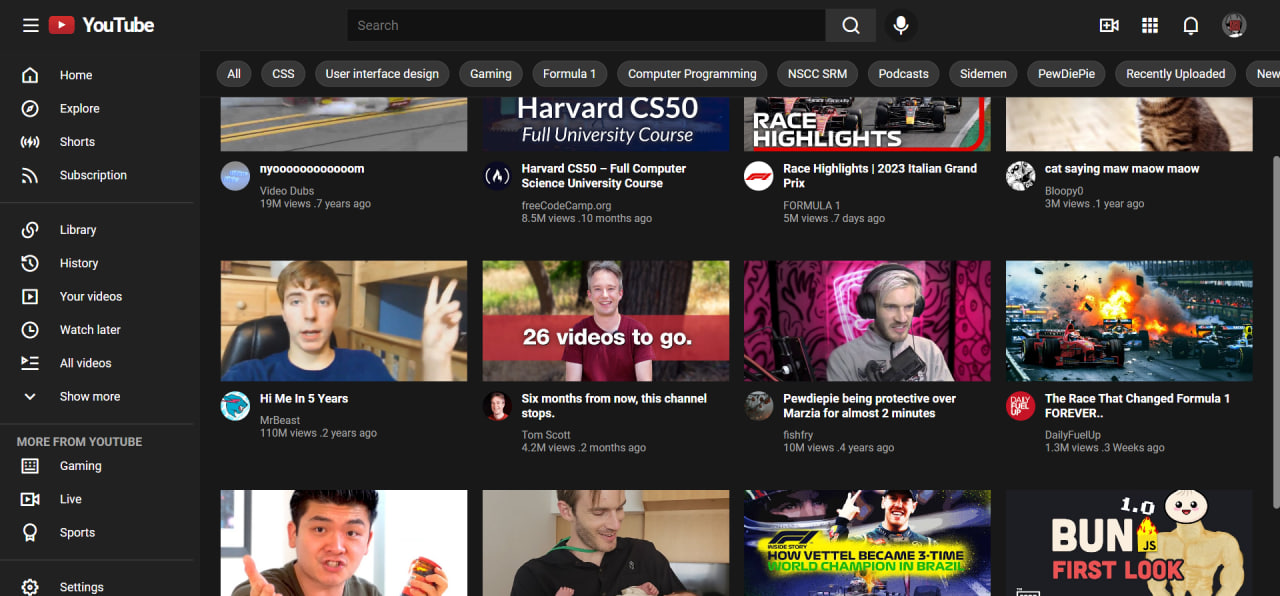Open the Tom Scott channel avatar
Screen dimensions: 1280x596
click(x=497, y=406)
